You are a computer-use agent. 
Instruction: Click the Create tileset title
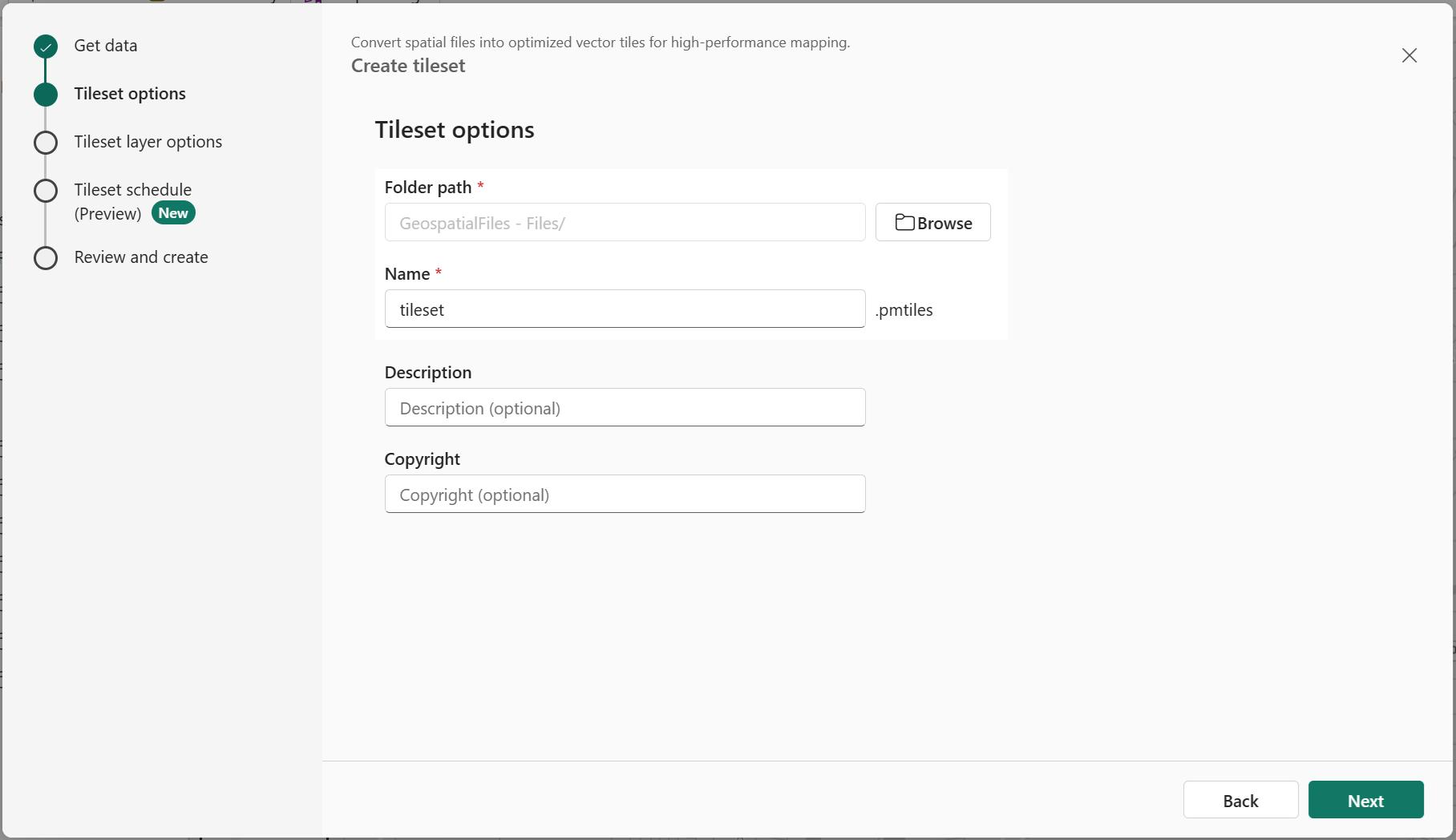pyautogui.click(x=408, y=66)
